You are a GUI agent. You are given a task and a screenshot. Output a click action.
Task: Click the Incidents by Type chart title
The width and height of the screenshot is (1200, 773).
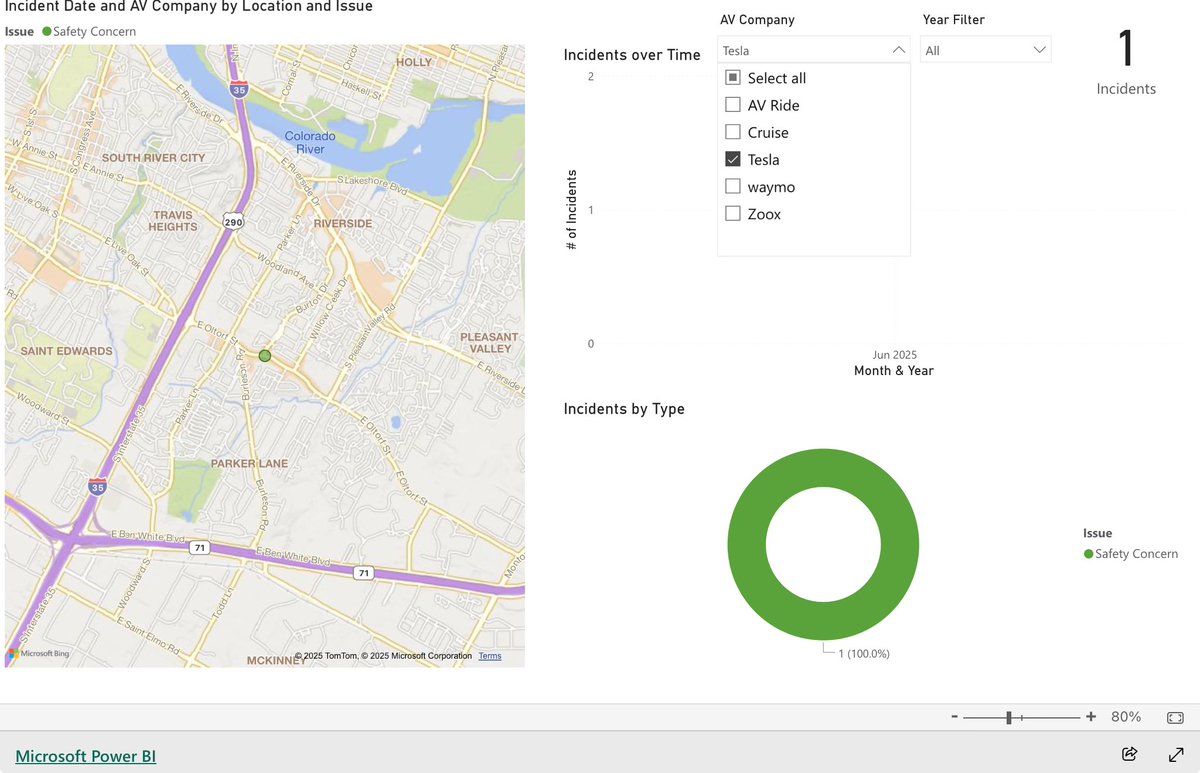624,408
